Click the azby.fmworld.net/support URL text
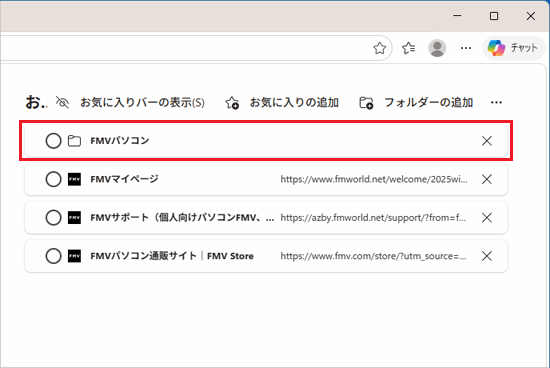This screenshot has height=368, width=550. point(373,218)
